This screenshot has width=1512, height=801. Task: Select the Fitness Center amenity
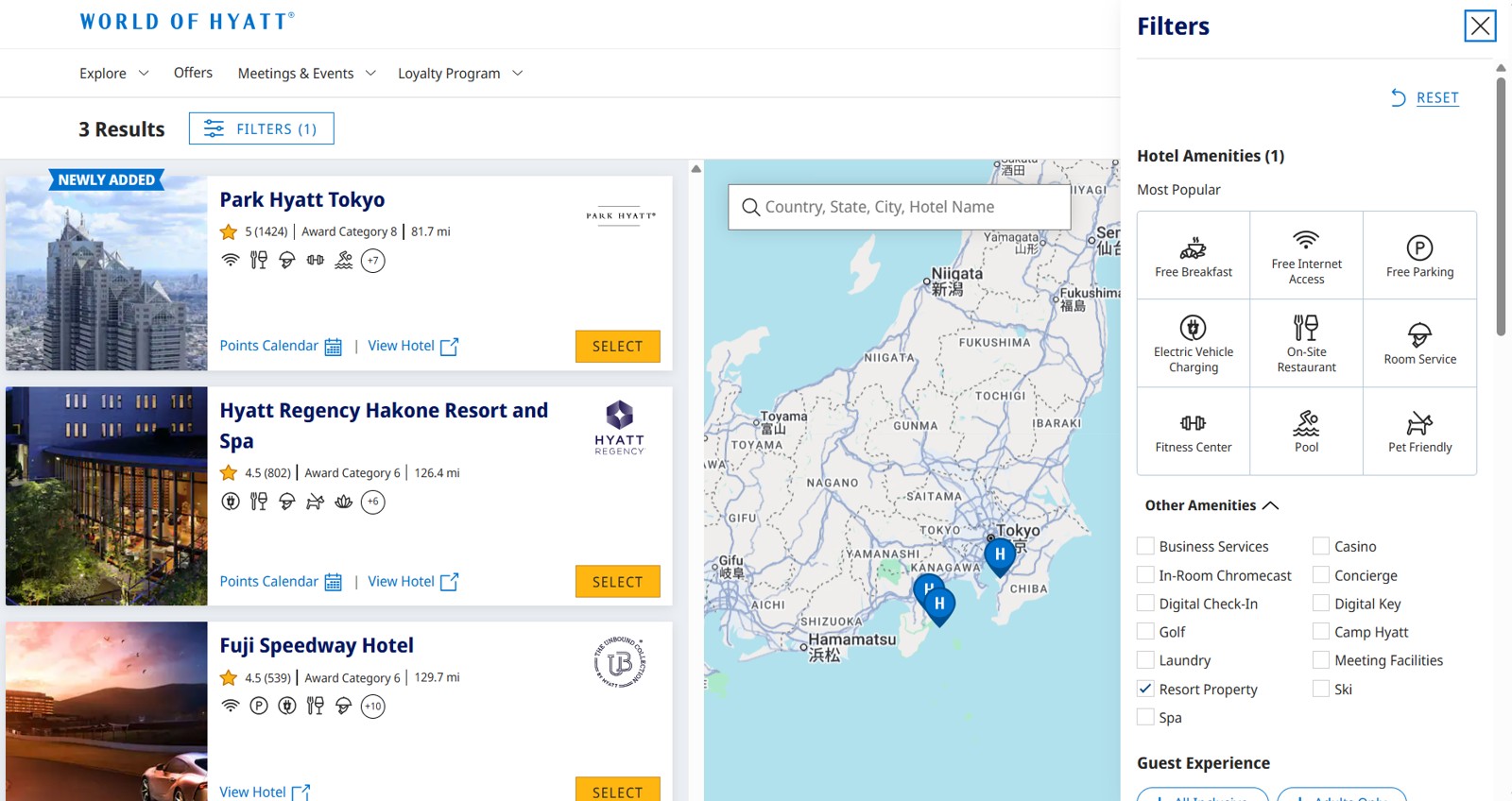pyautogui.click(x=1193, y=432)
